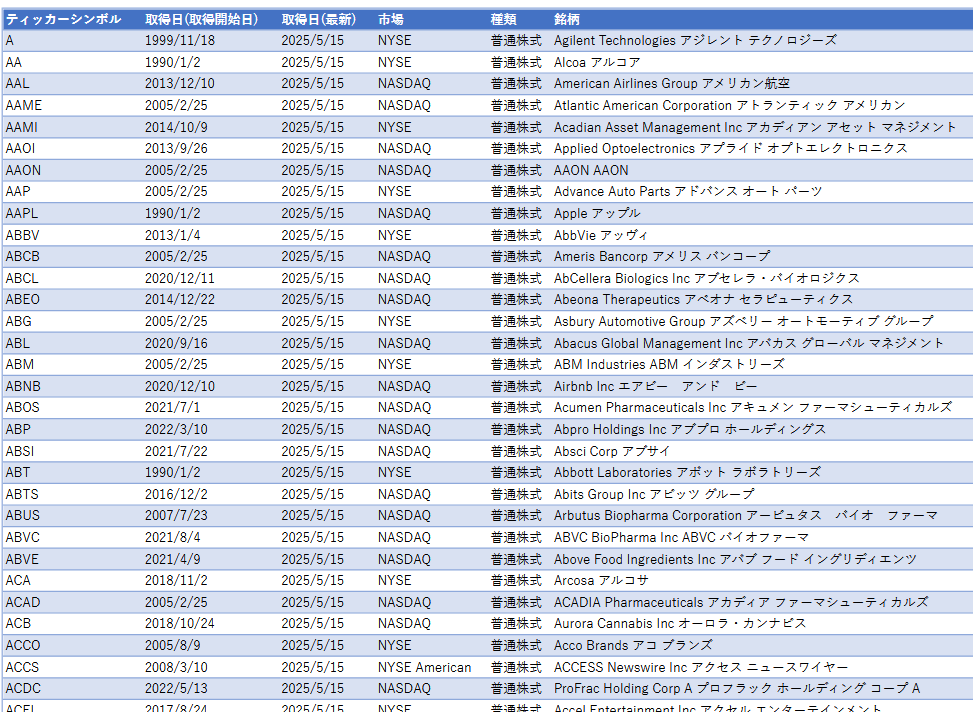The image size is (973, 712).
Task: Select the Acumen Pharmaceuticals Inc name cell
Action: point(753,407)
